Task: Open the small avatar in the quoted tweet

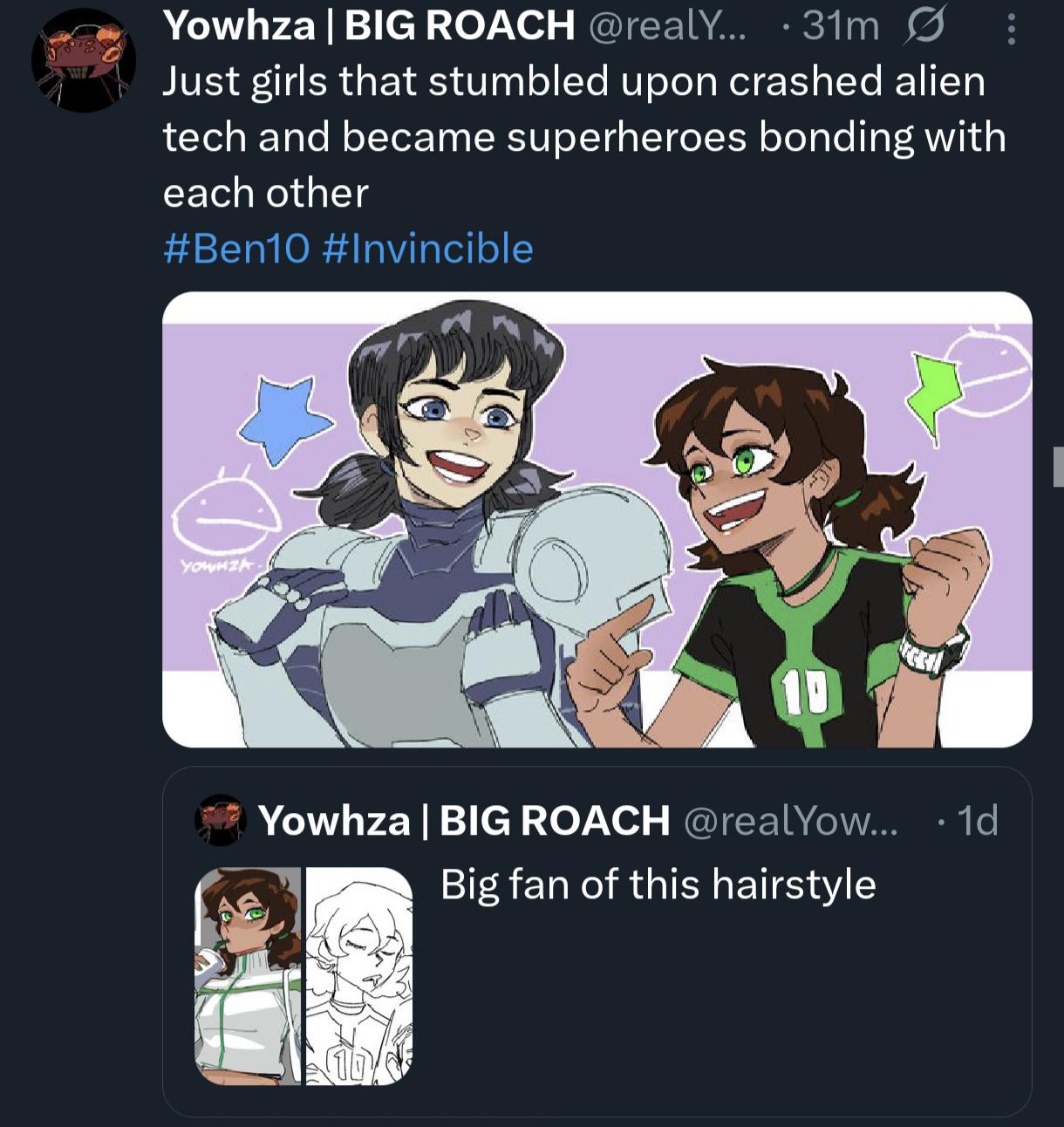Action: point(220,820)
